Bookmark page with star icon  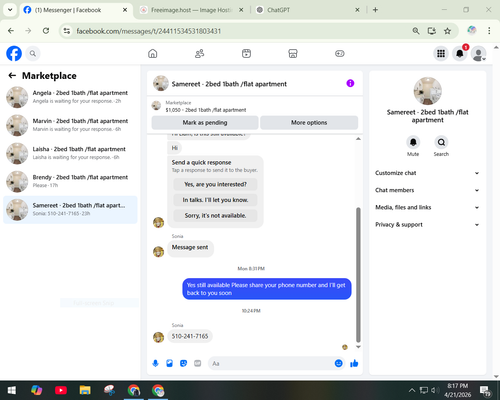447,31
